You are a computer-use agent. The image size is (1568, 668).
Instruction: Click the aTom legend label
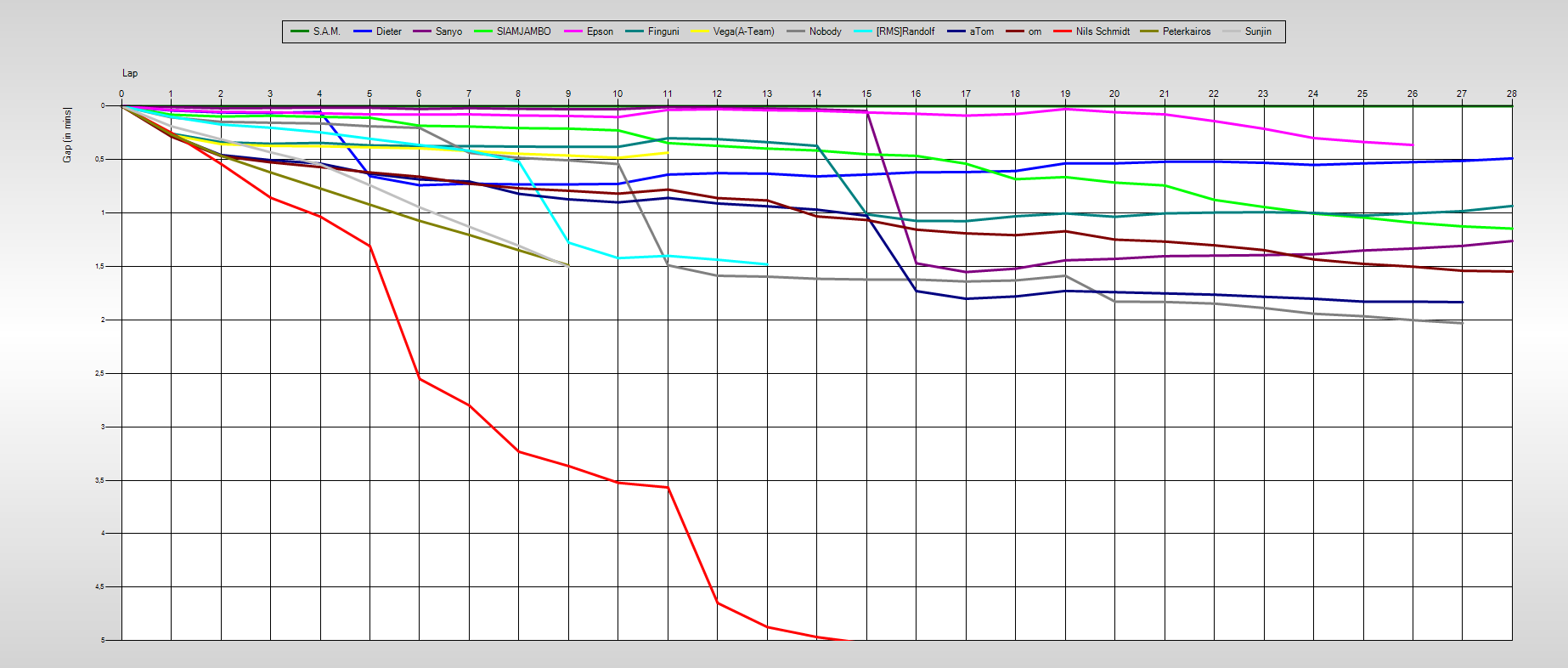coord(981,31)
